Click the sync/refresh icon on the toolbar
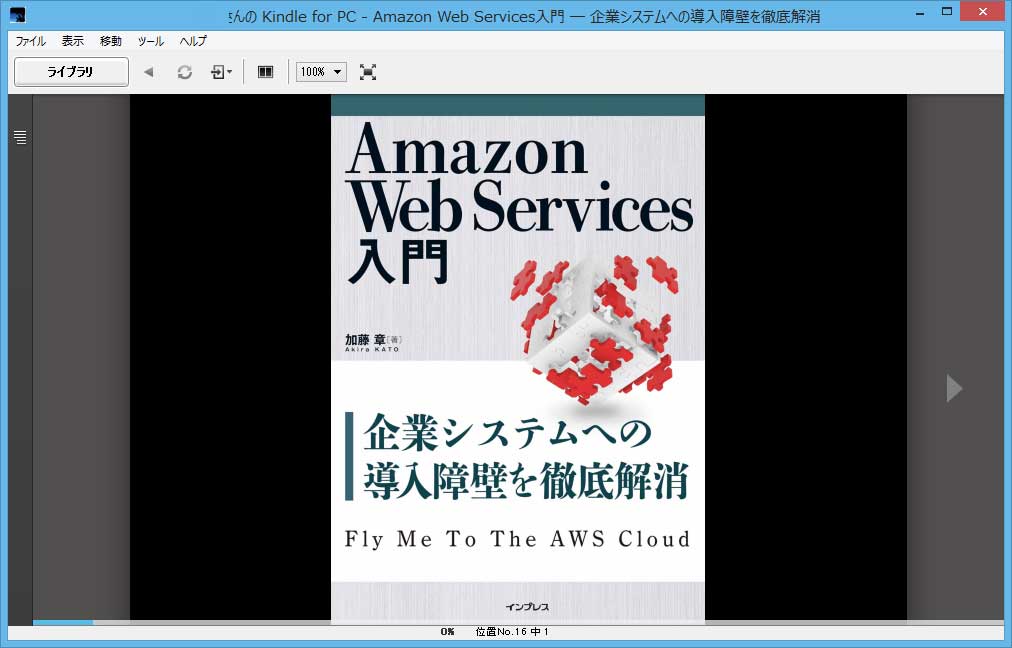 pos(184,71)
